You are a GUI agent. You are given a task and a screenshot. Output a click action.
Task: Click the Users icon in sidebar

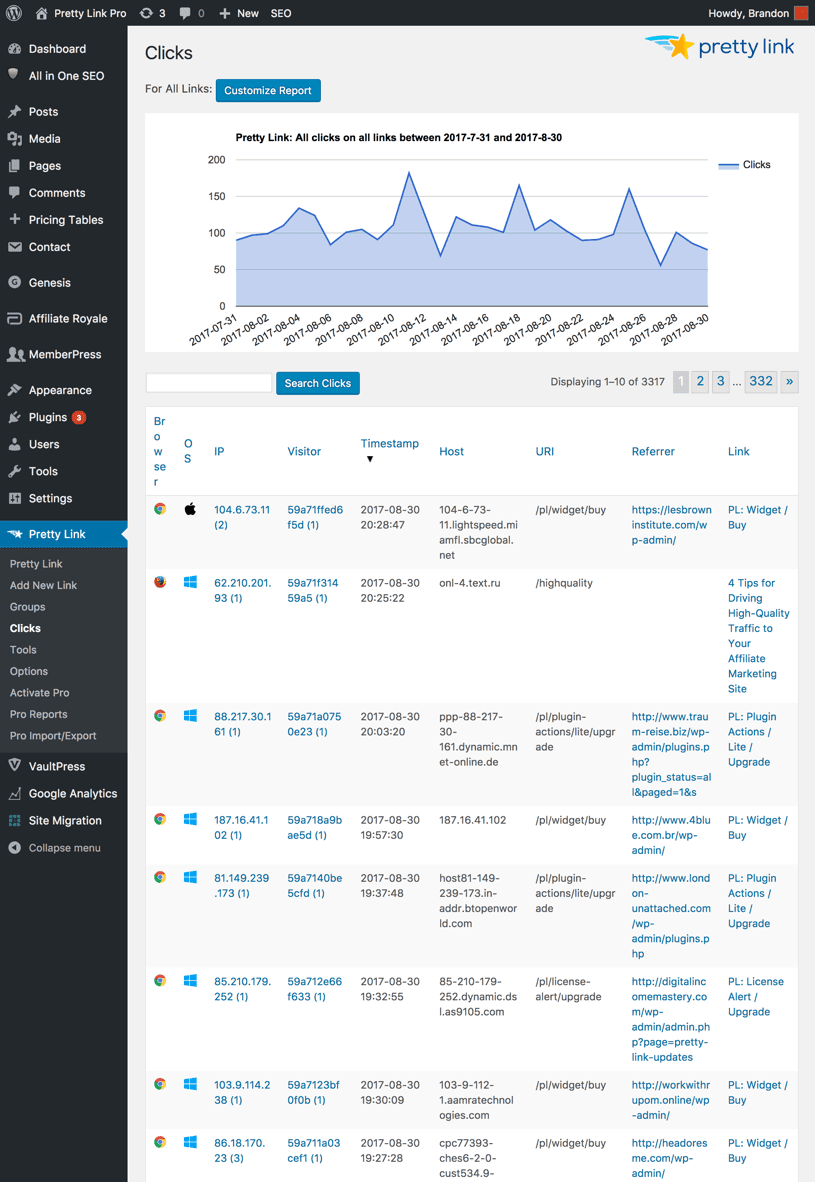(x=14, y=444)
